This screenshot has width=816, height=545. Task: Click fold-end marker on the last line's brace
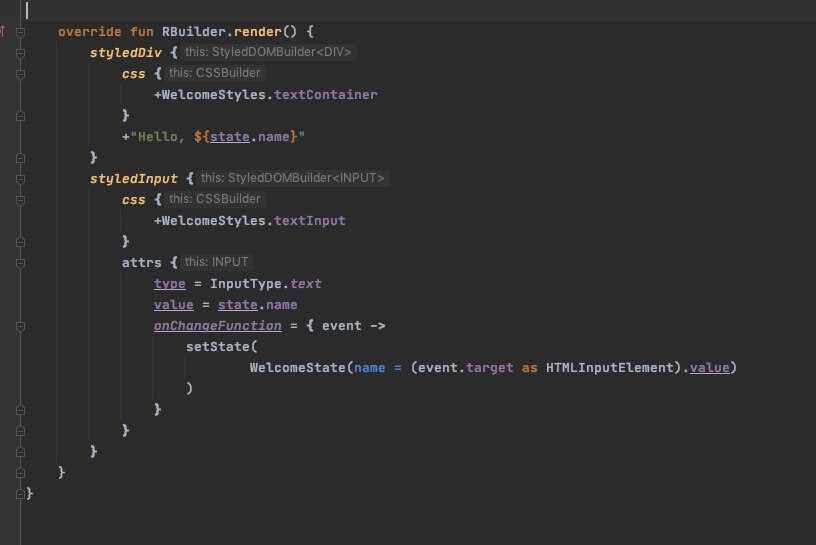point(20,494)
